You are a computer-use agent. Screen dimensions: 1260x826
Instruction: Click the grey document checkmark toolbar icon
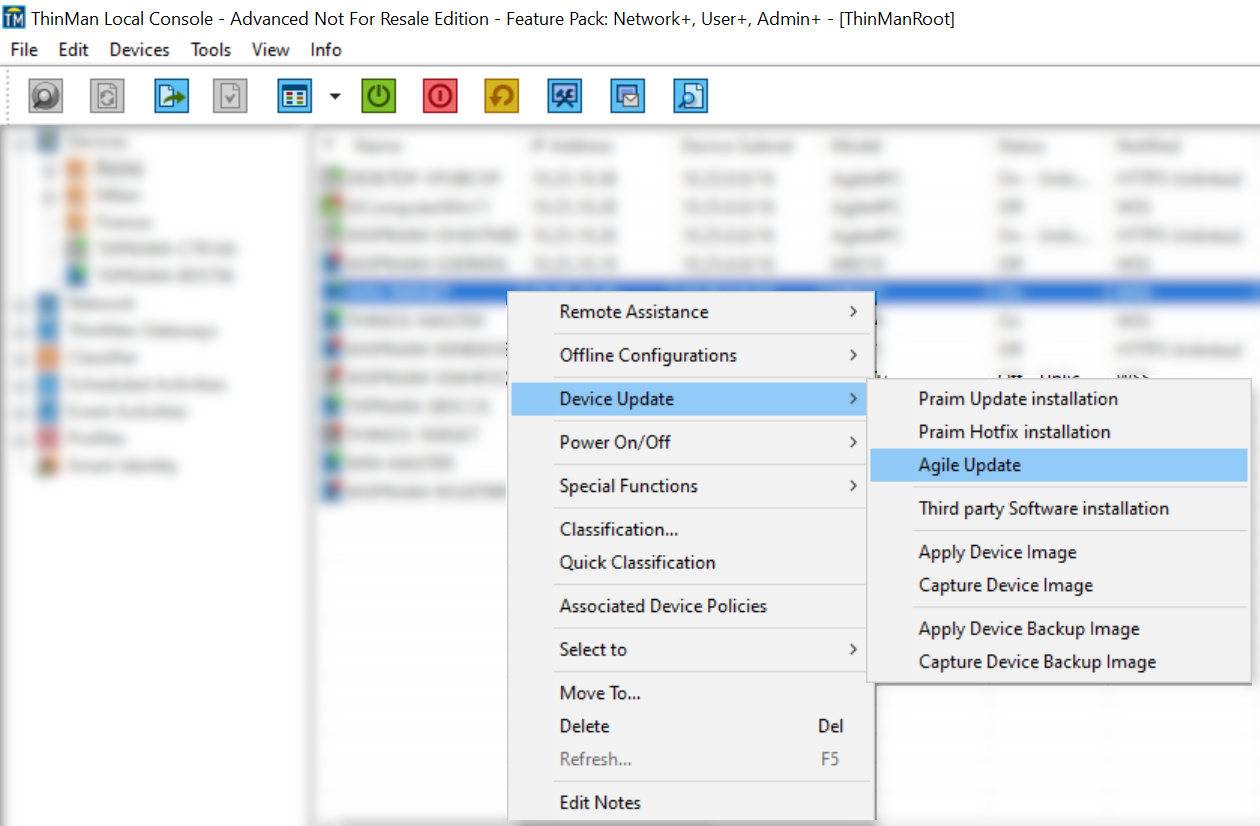[230, 96]
